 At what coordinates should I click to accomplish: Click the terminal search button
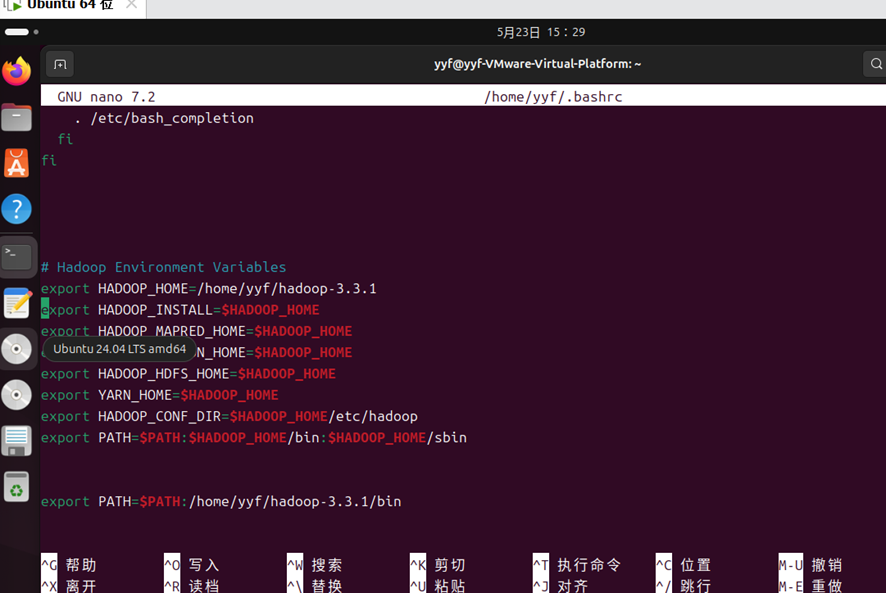click(874, 64)
